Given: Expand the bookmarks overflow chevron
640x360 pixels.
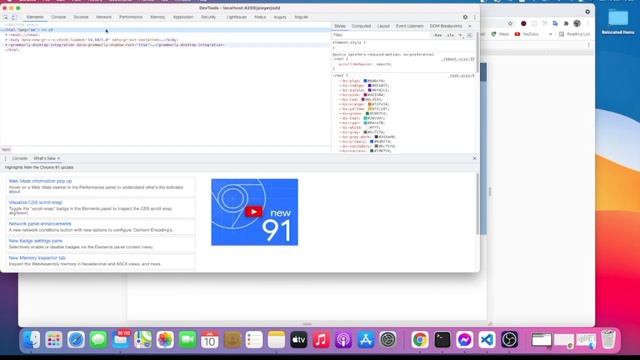Looking at the screenshot, I should (550, 34).
